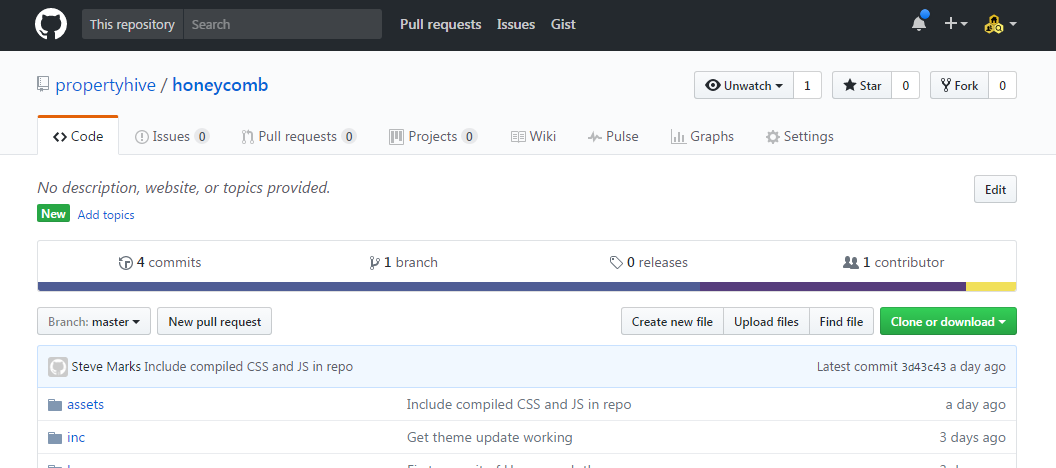Fork the honeycomb repository
1056x468 pixels.
tap(959, 86)
